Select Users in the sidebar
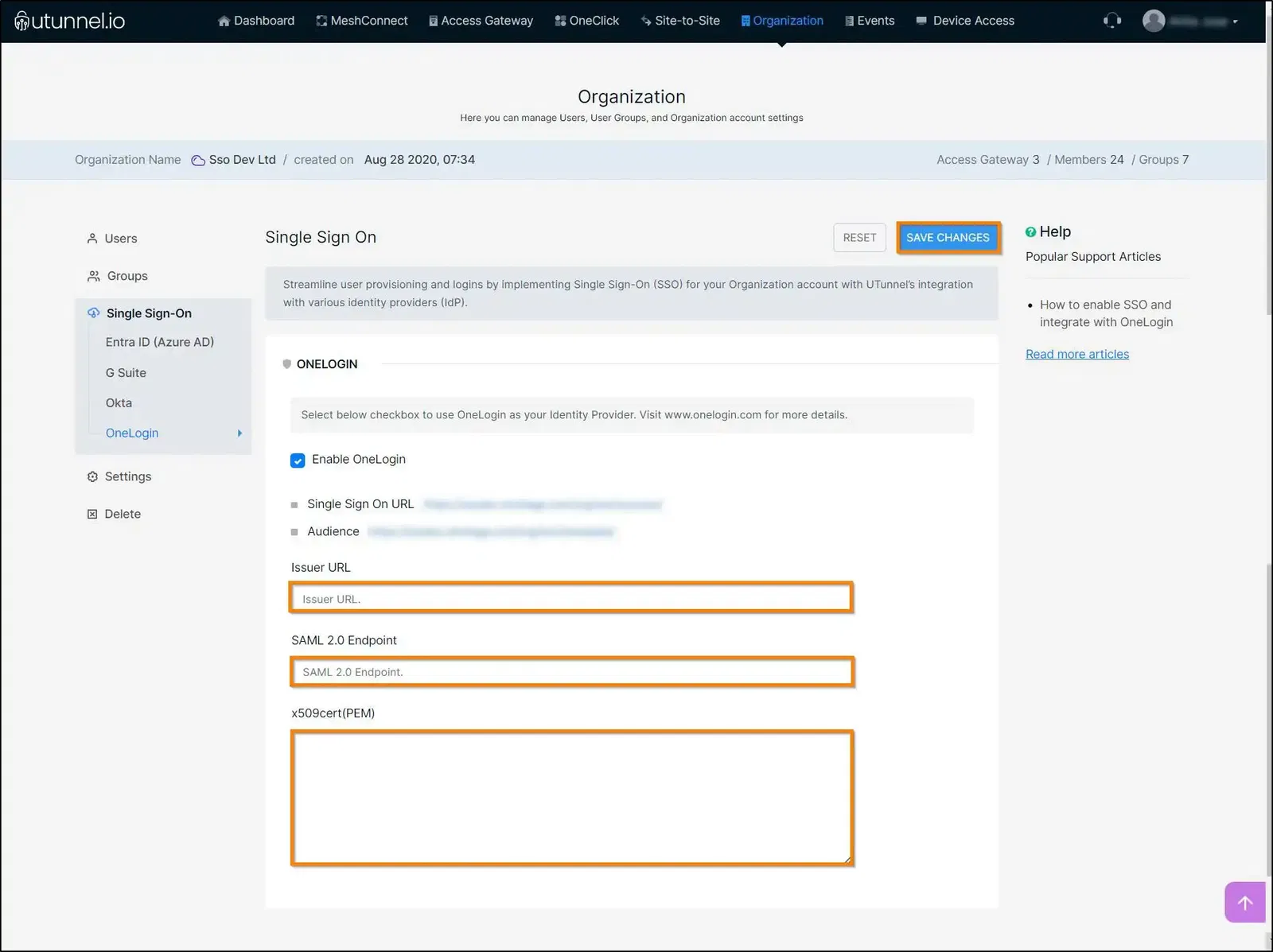Screen dimensions: 1273x952 click(120, 239)
